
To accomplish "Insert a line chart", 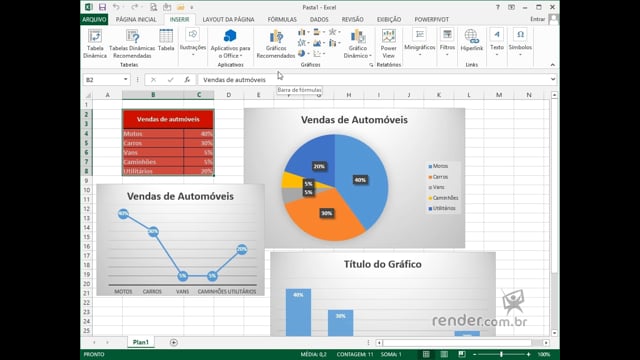I will point(303,43).
